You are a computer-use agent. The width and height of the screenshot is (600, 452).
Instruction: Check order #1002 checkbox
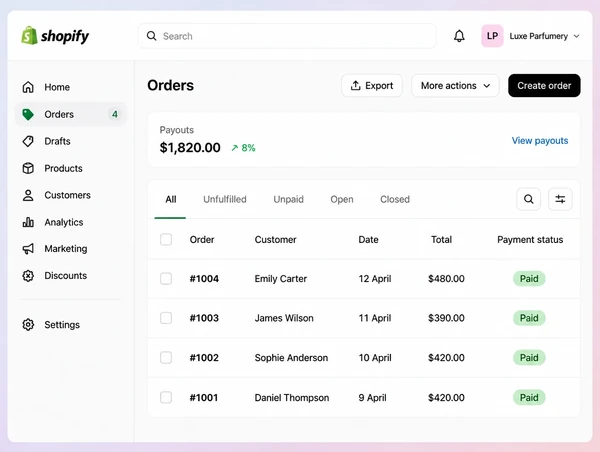166,357
